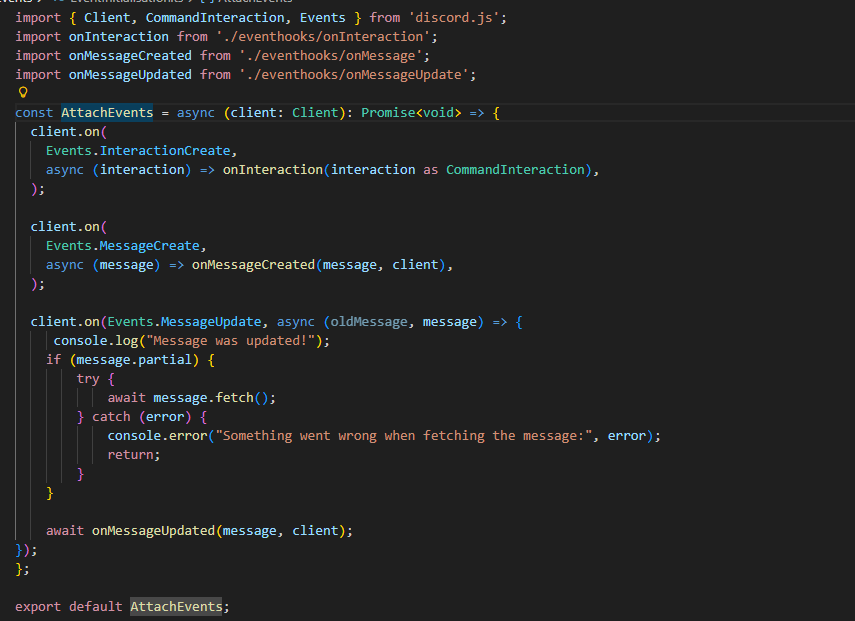Click Events.MessageUpdate text
The image size is (855, 621).
tap(184, 322)
